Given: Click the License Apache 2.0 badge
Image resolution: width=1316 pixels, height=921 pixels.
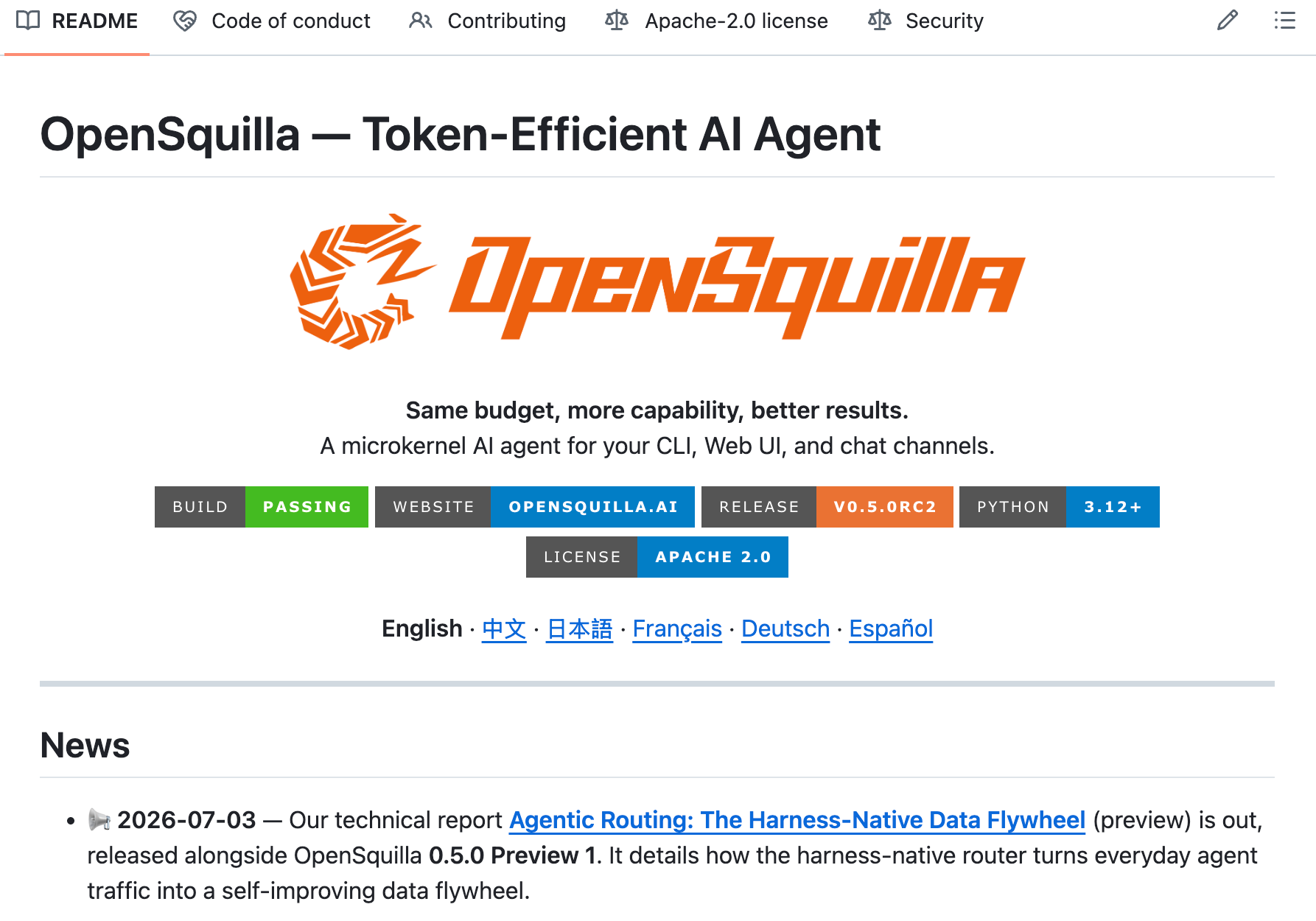Looking at the screenshot, I should click(x=657, y=557).
